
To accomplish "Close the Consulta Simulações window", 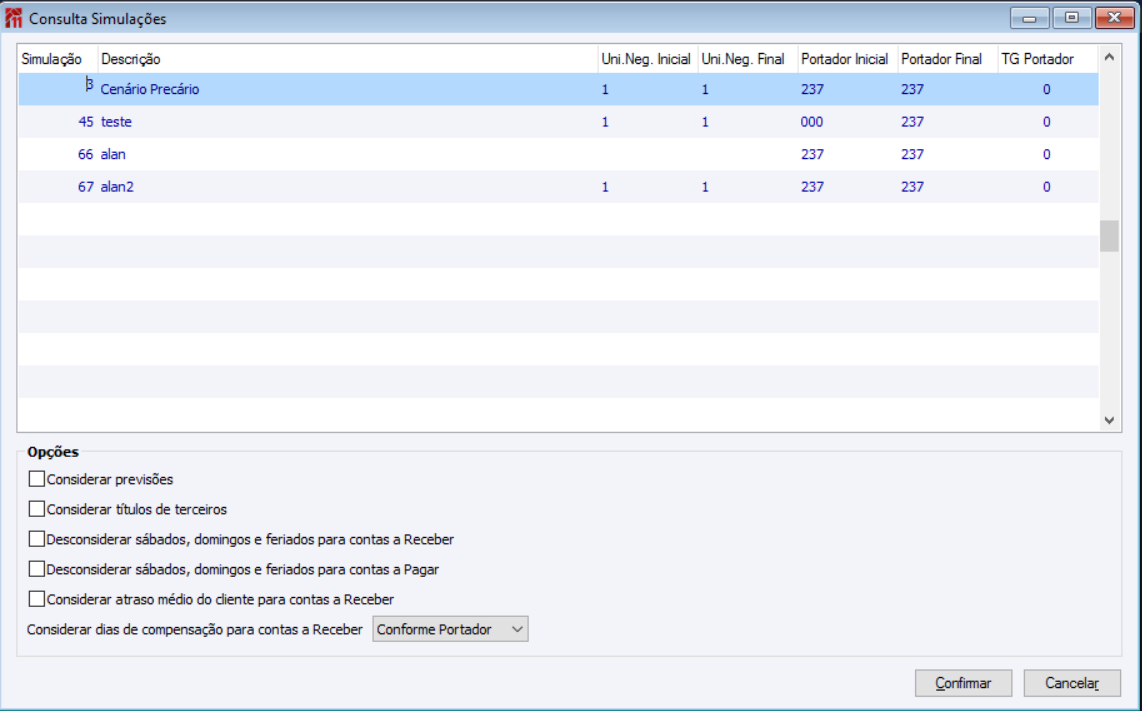I will pyautogui.click(x=1114, y=18).
